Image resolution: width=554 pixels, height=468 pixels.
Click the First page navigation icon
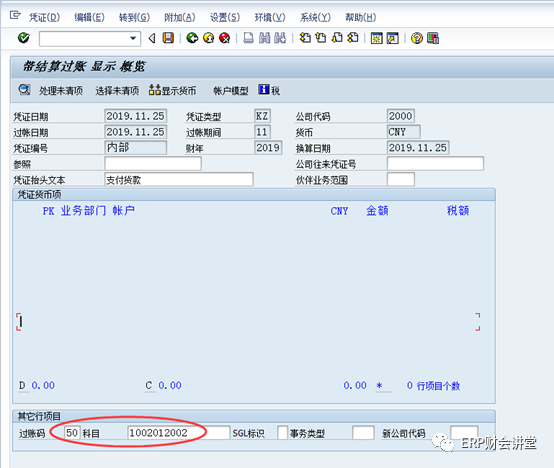click(x=305, y=38)
